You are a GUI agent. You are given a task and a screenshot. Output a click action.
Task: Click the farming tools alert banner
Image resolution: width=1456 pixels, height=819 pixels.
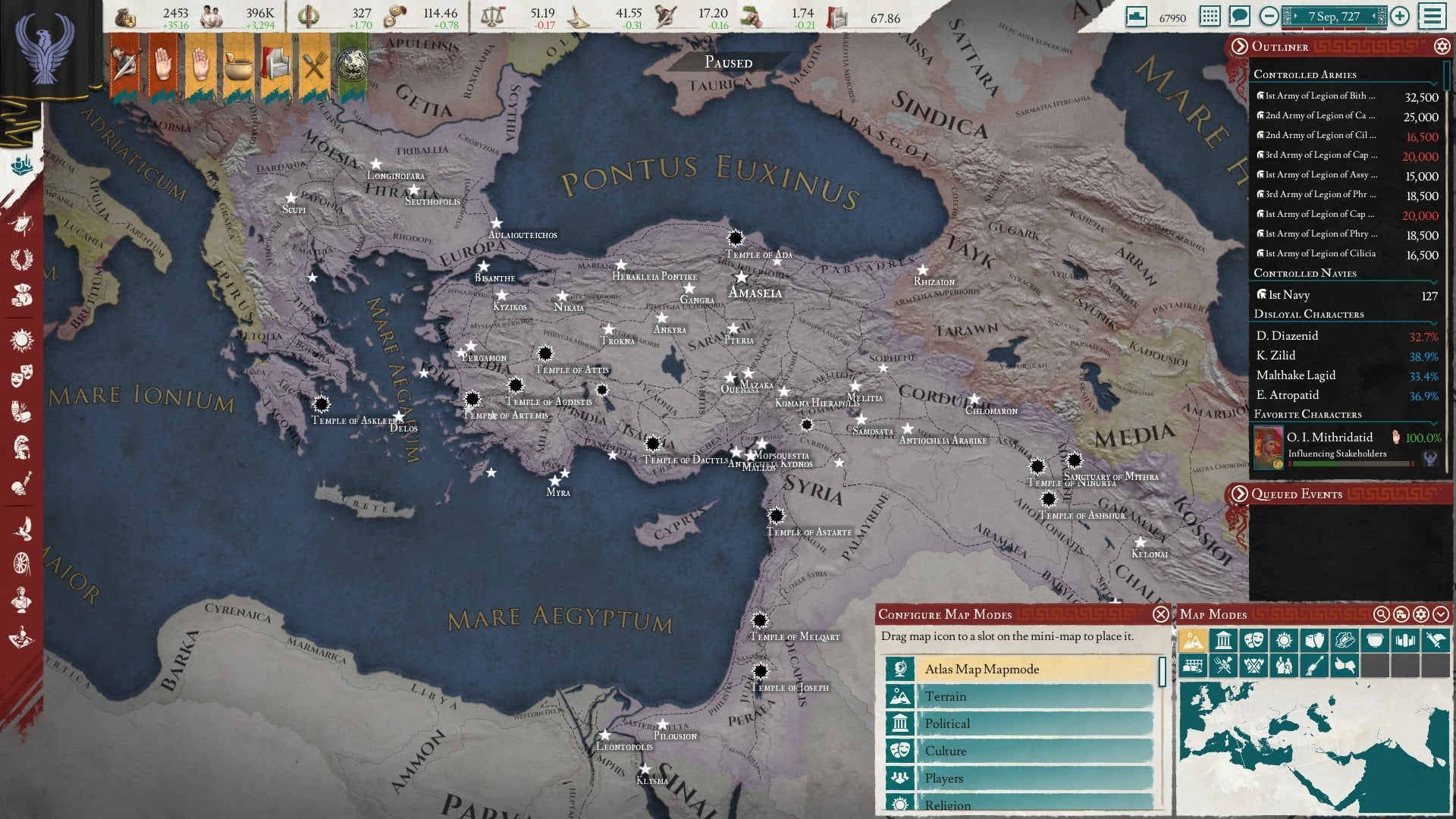[314, 67]
